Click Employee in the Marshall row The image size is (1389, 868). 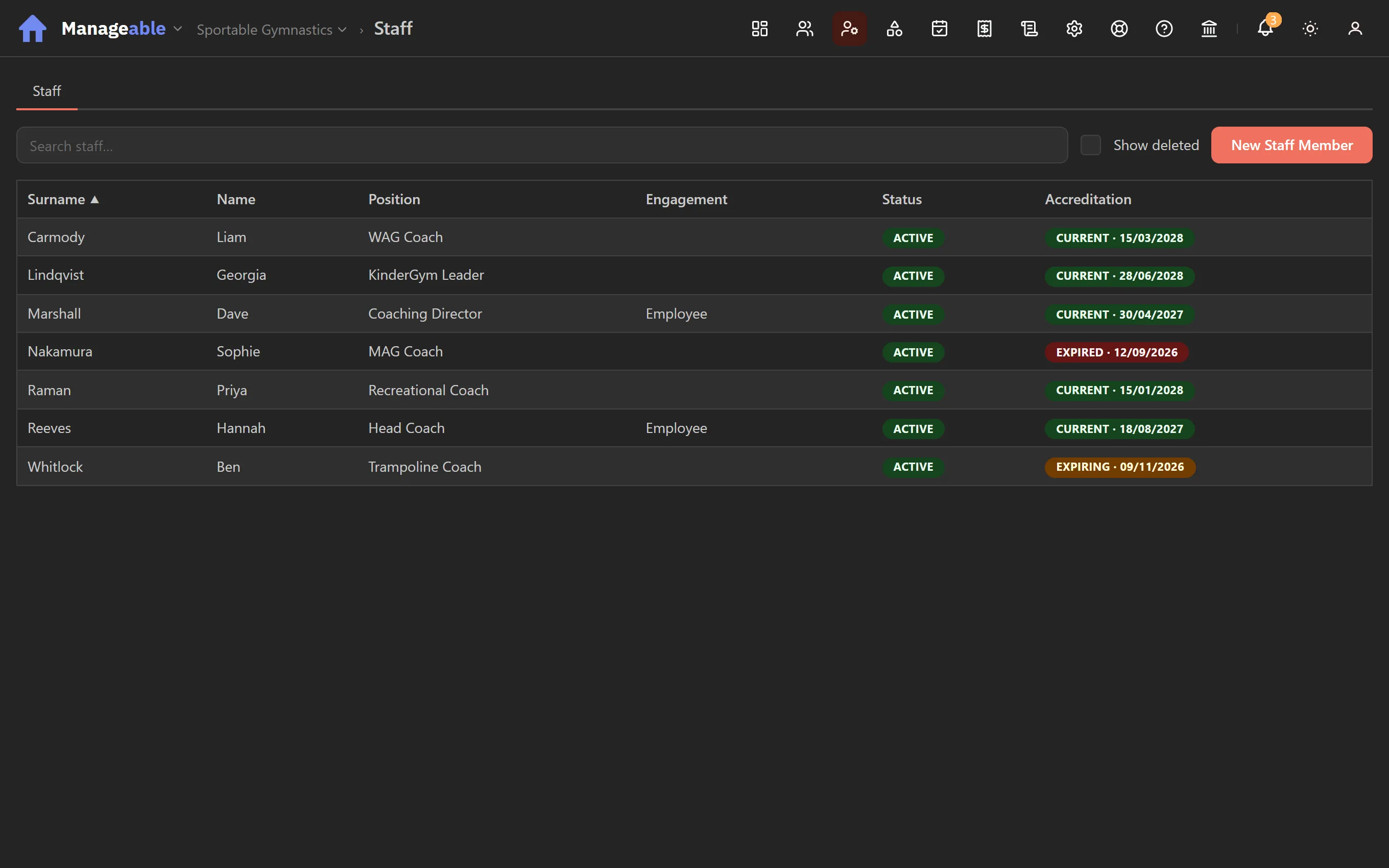(676, 314)
